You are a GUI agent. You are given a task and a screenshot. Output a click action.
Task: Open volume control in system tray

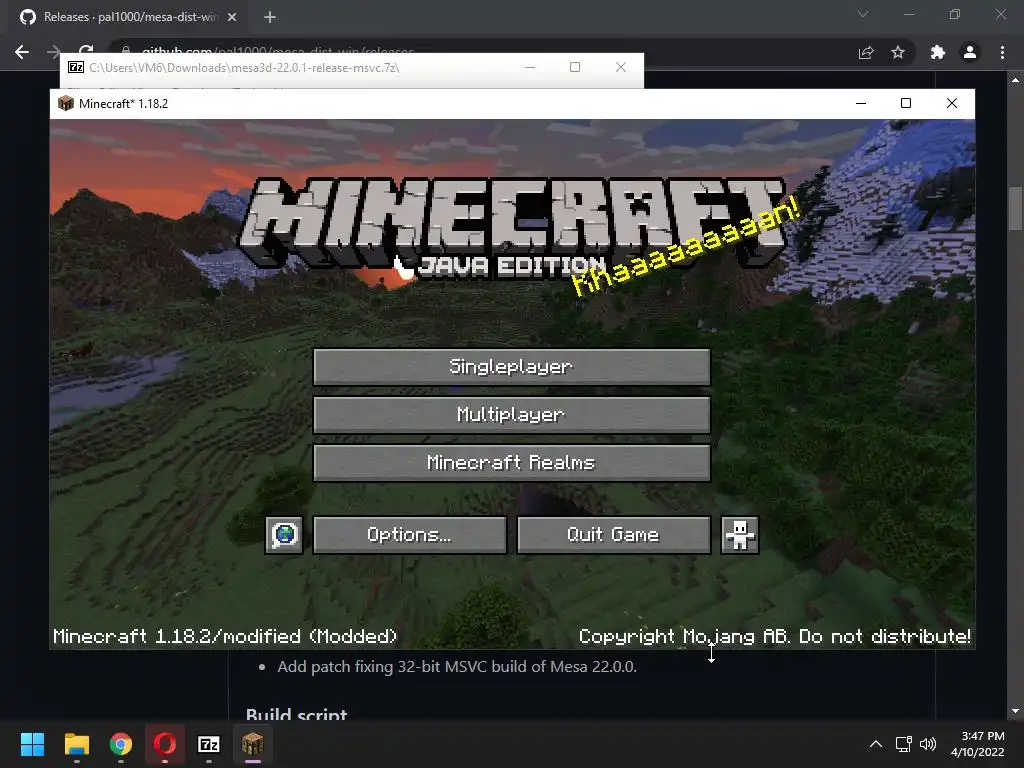point(927,744)
